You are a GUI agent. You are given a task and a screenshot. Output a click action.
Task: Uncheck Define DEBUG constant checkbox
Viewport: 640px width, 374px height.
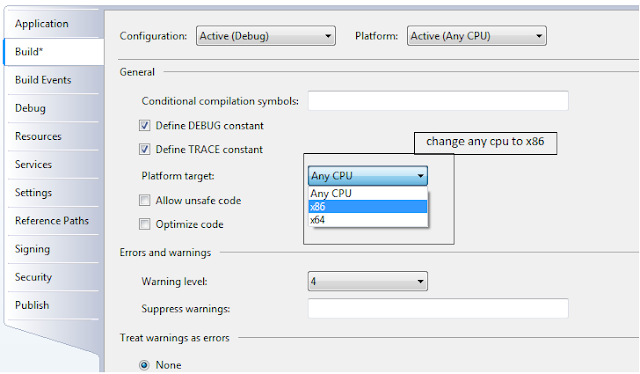coord(144,125)
